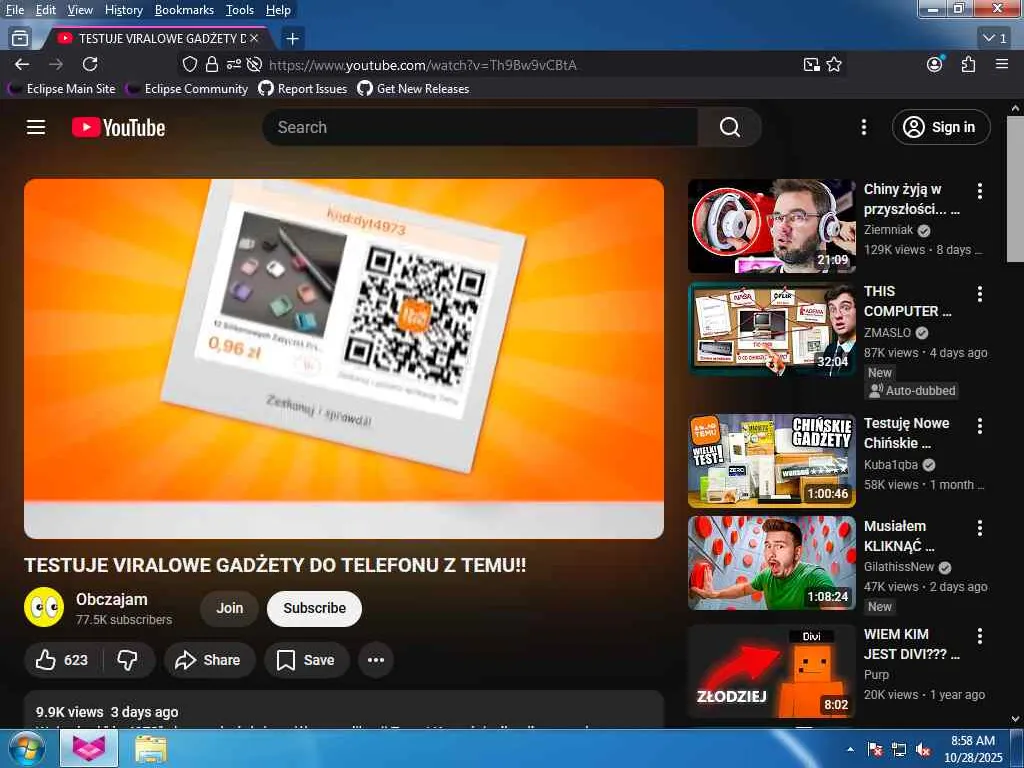1024x768 pixels.
Task: Click the Windows Start button
Action: [x=26, y=749]
